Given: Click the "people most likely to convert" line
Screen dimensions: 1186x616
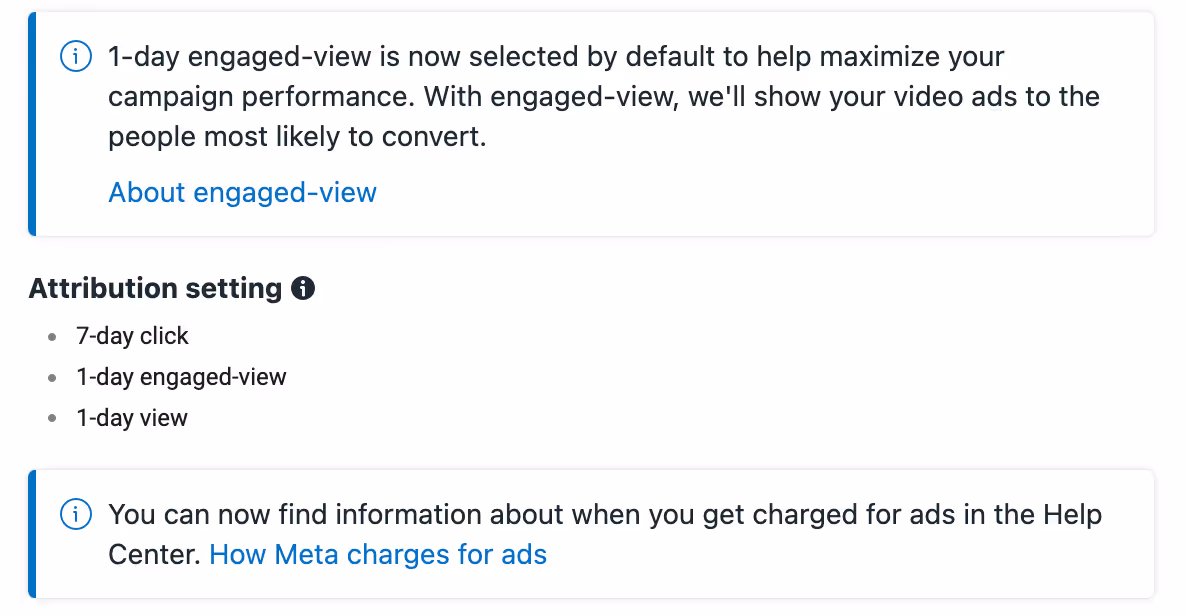Looking at the screenshot, I should (296, 137).
